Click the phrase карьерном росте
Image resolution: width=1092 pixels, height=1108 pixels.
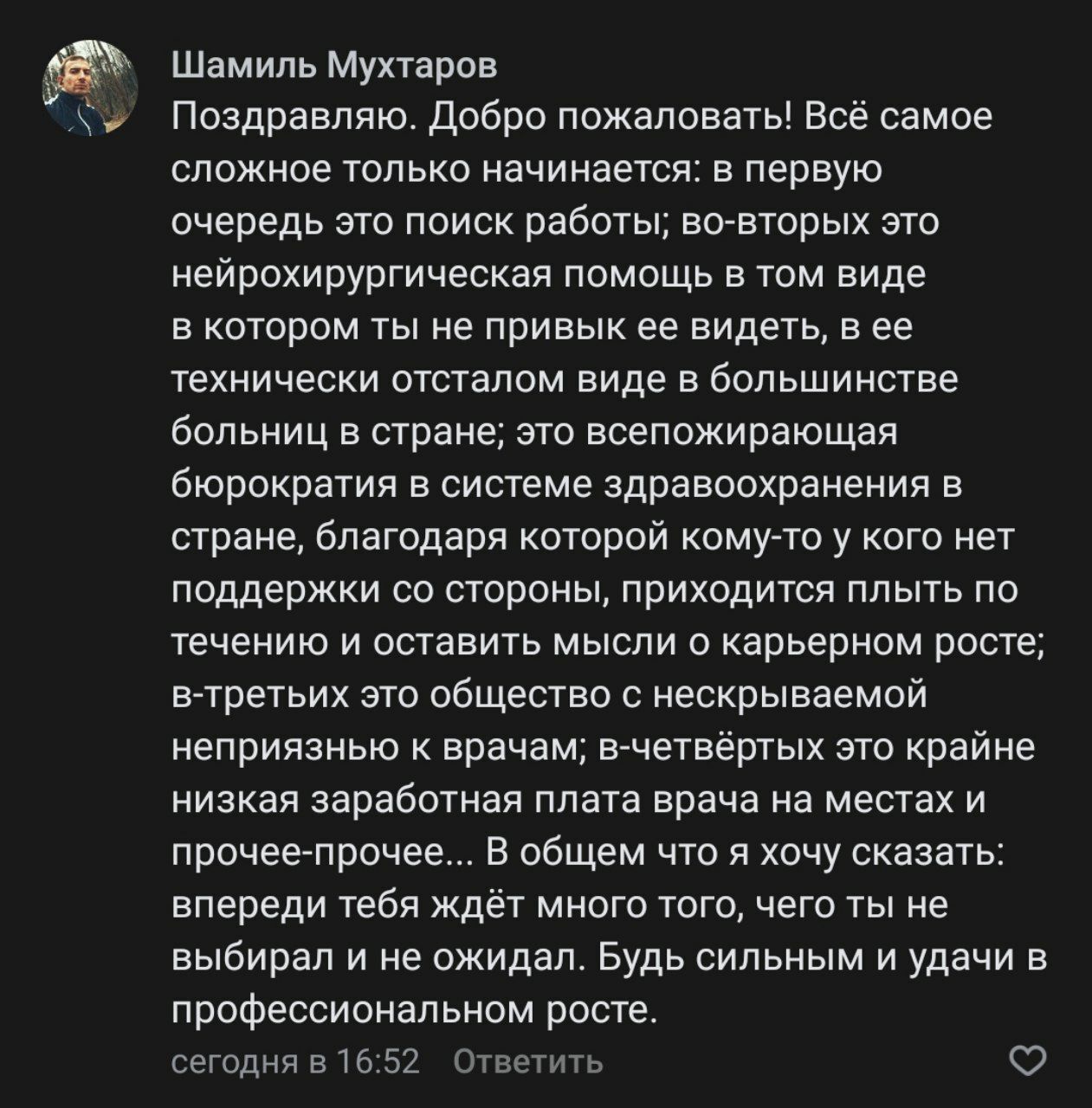882,643
